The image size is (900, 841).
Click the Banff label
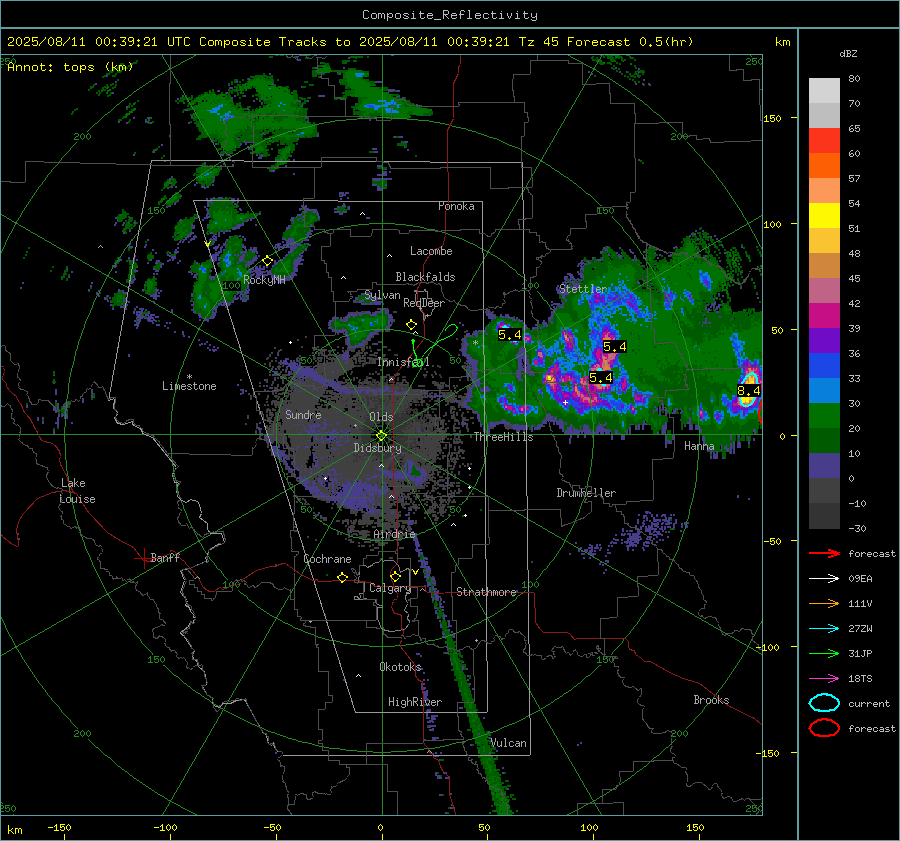[165, 558]
